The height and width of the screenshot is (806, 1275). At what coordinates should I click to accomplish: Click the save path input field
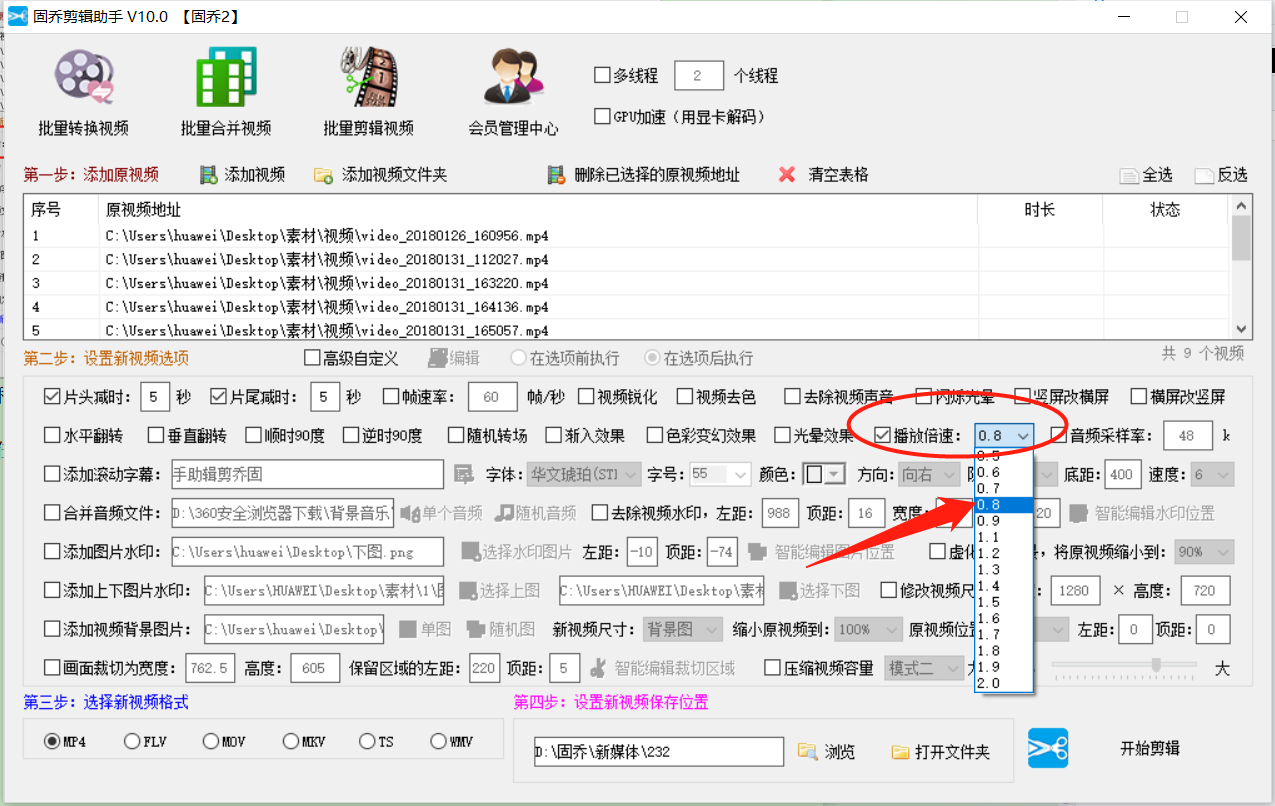tap(658, 752)
